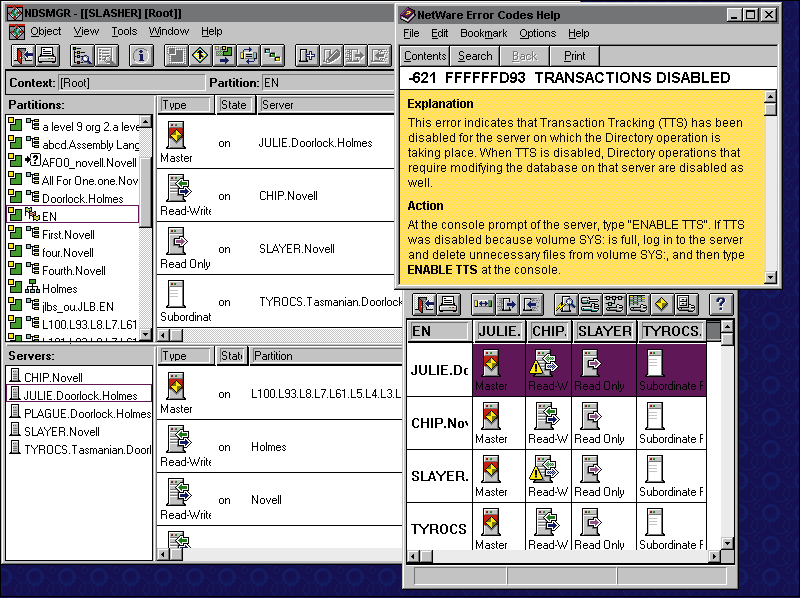Click the network diagram wrench icon
This screenshot has height=598, width=800.
614,305
